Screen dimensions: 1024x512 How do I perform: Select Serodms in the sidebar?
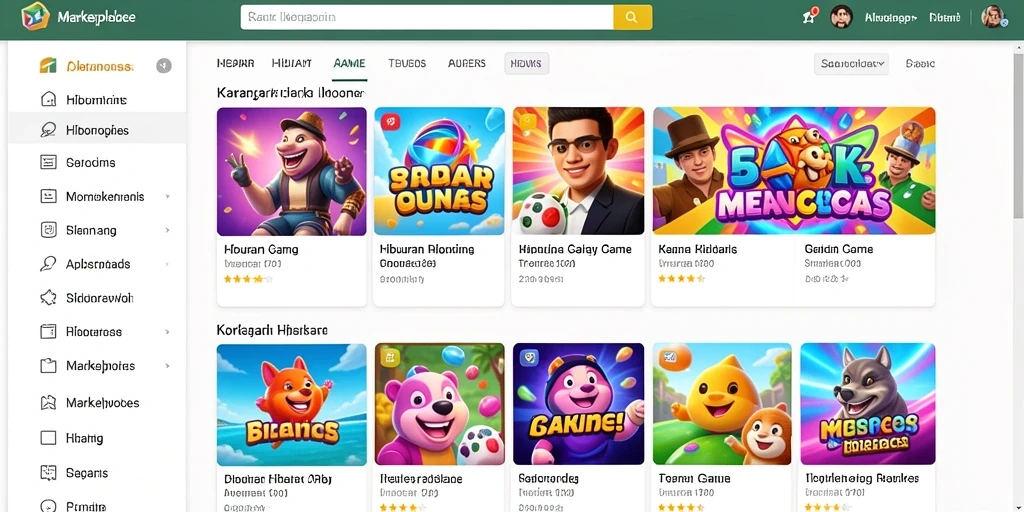(91, 163)
